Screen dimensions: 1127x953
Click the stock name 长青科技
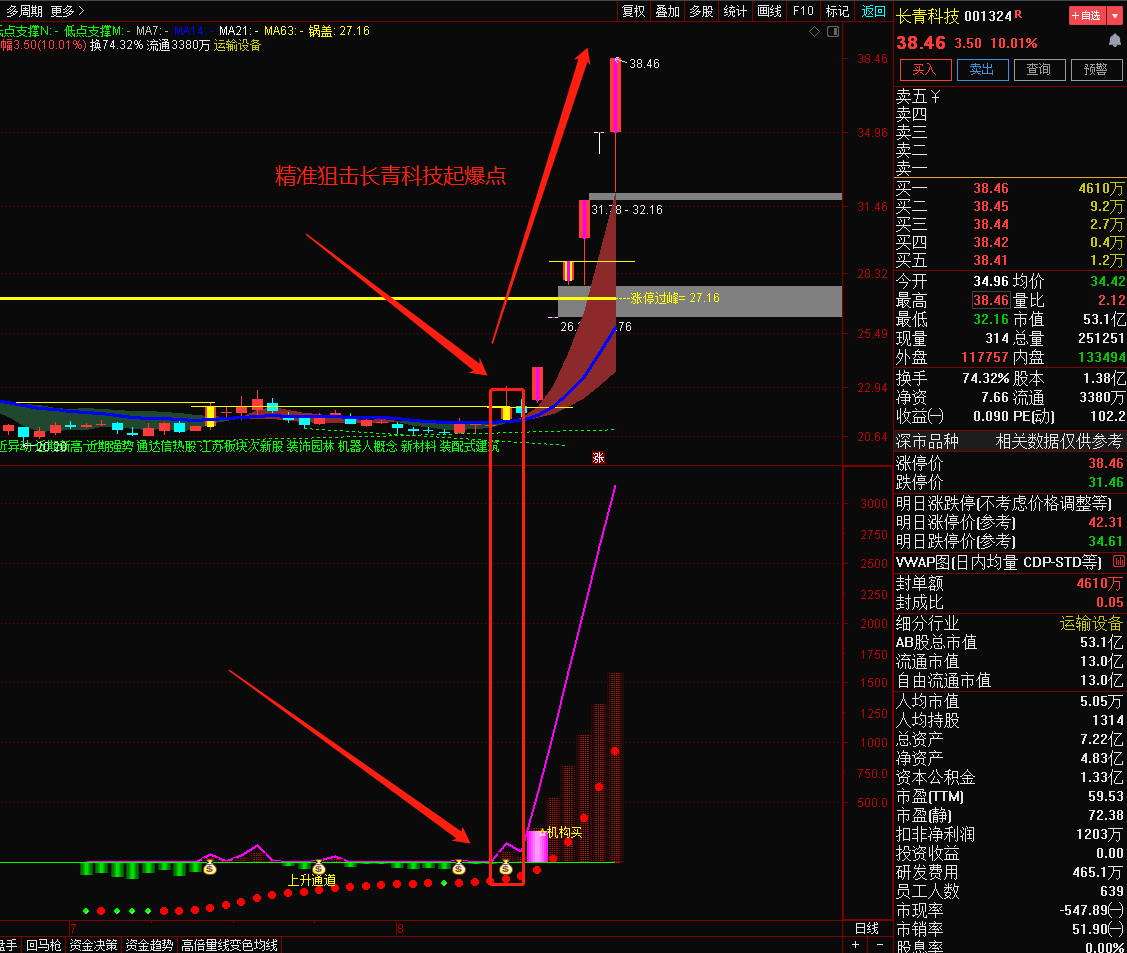[928, 16]
